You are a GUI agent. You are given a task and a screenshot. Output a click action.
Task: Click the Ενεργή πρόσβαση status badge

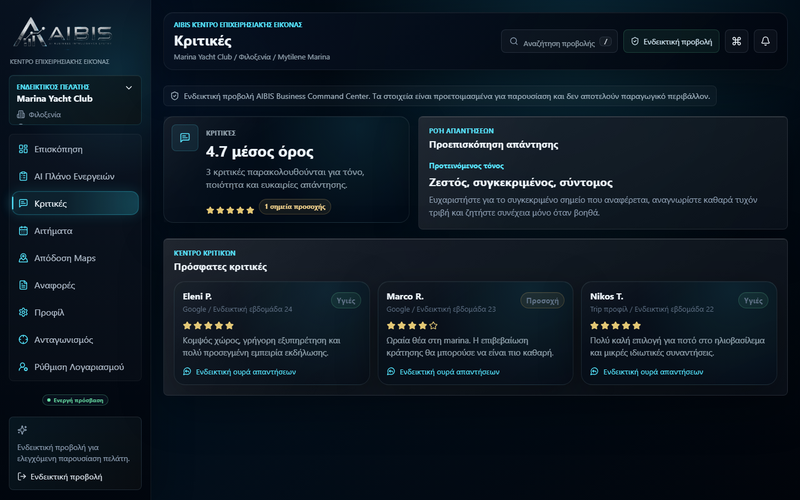click(x=75, y=400)
